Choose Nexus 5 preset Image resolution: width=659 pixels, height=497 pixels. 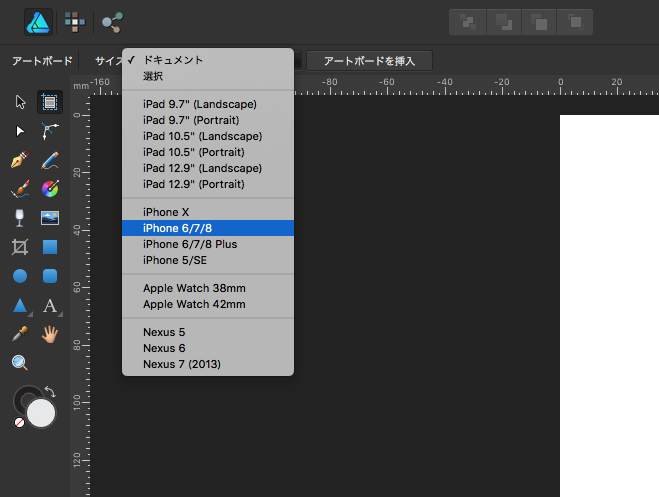[208, 332]
